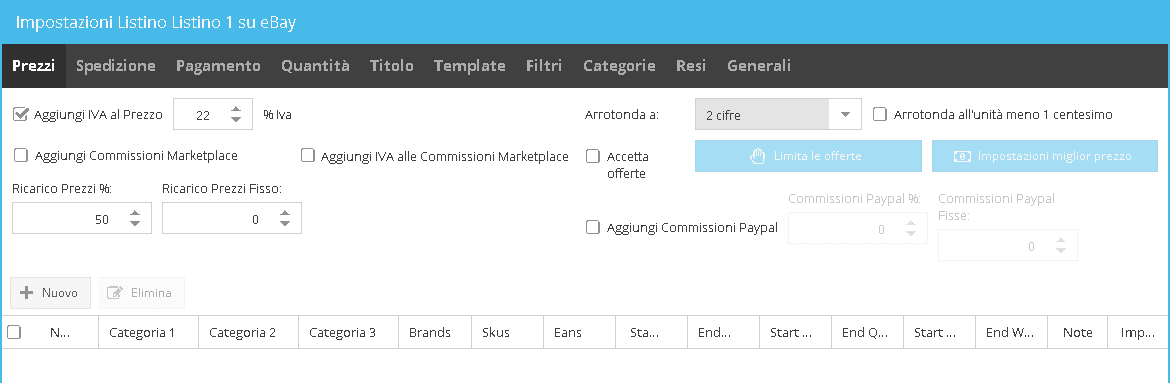Open the Resi tab
This screenshot has height=383, width=1170.
(691, 66)
